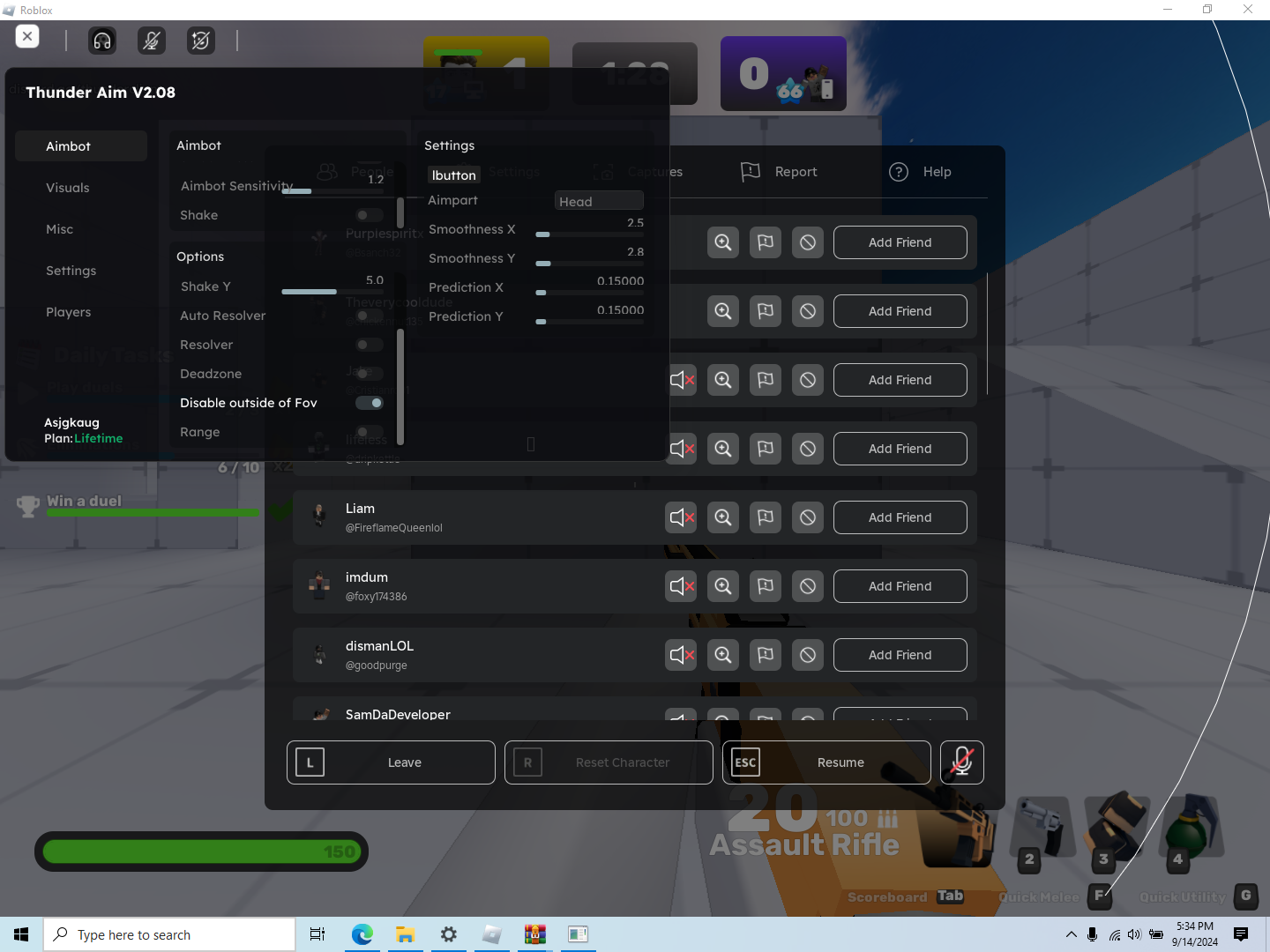Click the Reset Character button
This screenshot has width=1270, height=952.
[609, 762]
